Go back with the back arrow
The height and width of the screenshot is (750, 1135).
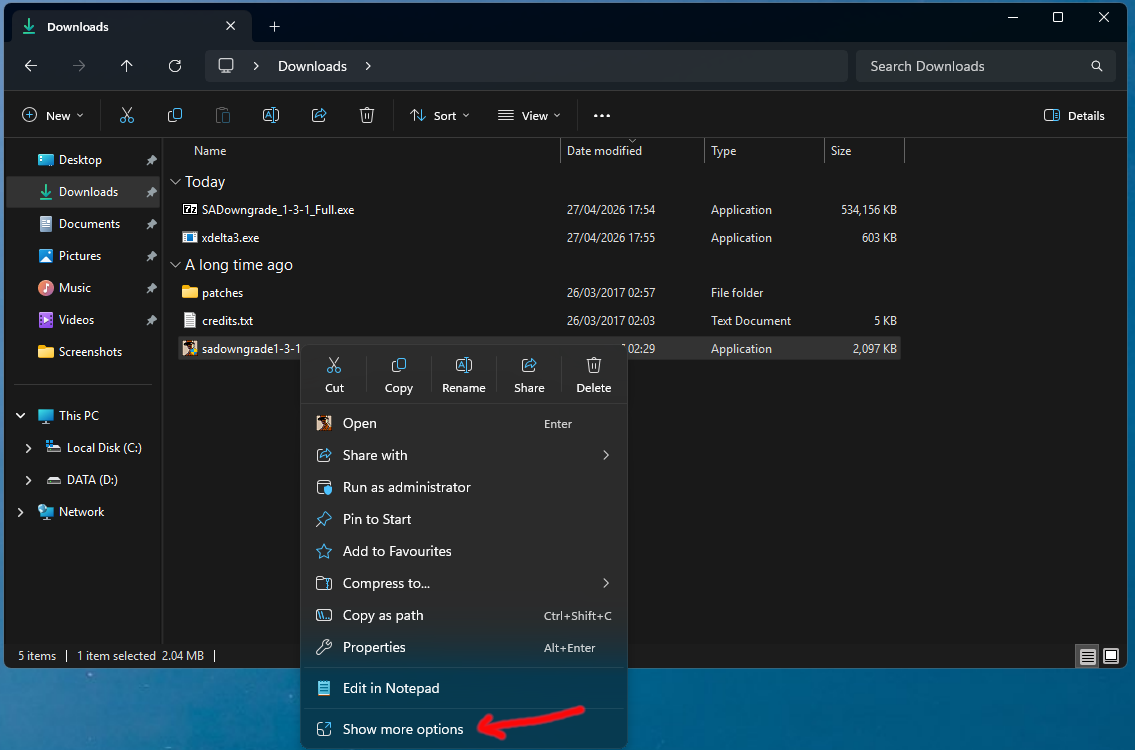pos(30,66)
